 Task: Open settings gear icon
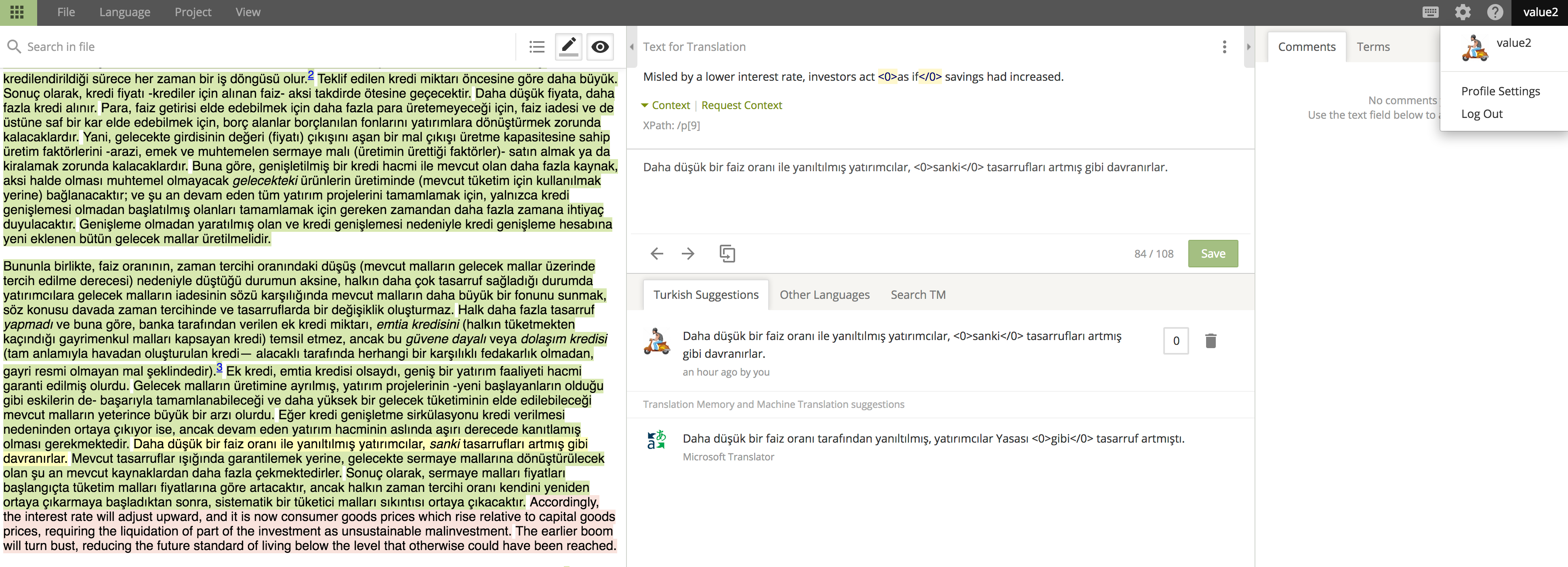[x=1462, y=12]
